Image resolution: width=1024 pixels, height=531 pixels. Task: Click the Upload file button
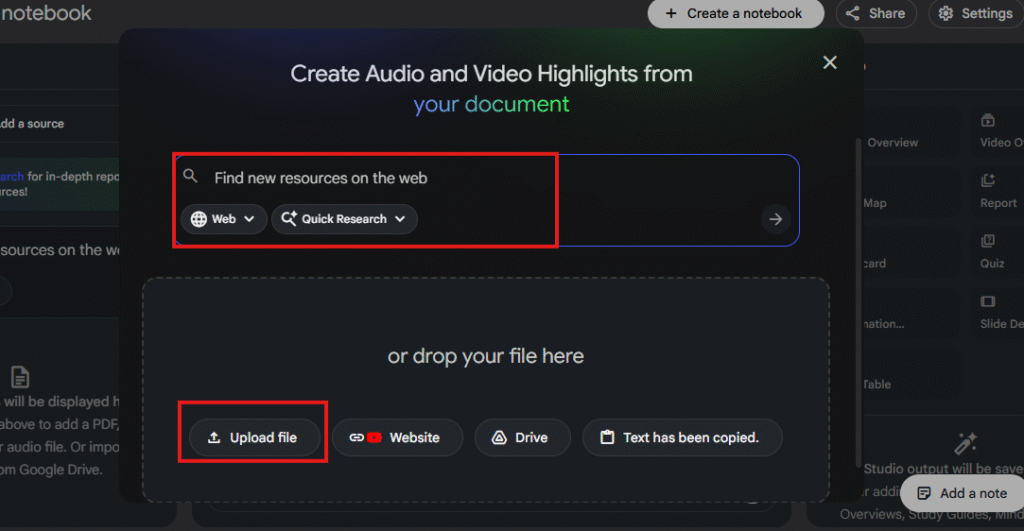pos(255,438)
